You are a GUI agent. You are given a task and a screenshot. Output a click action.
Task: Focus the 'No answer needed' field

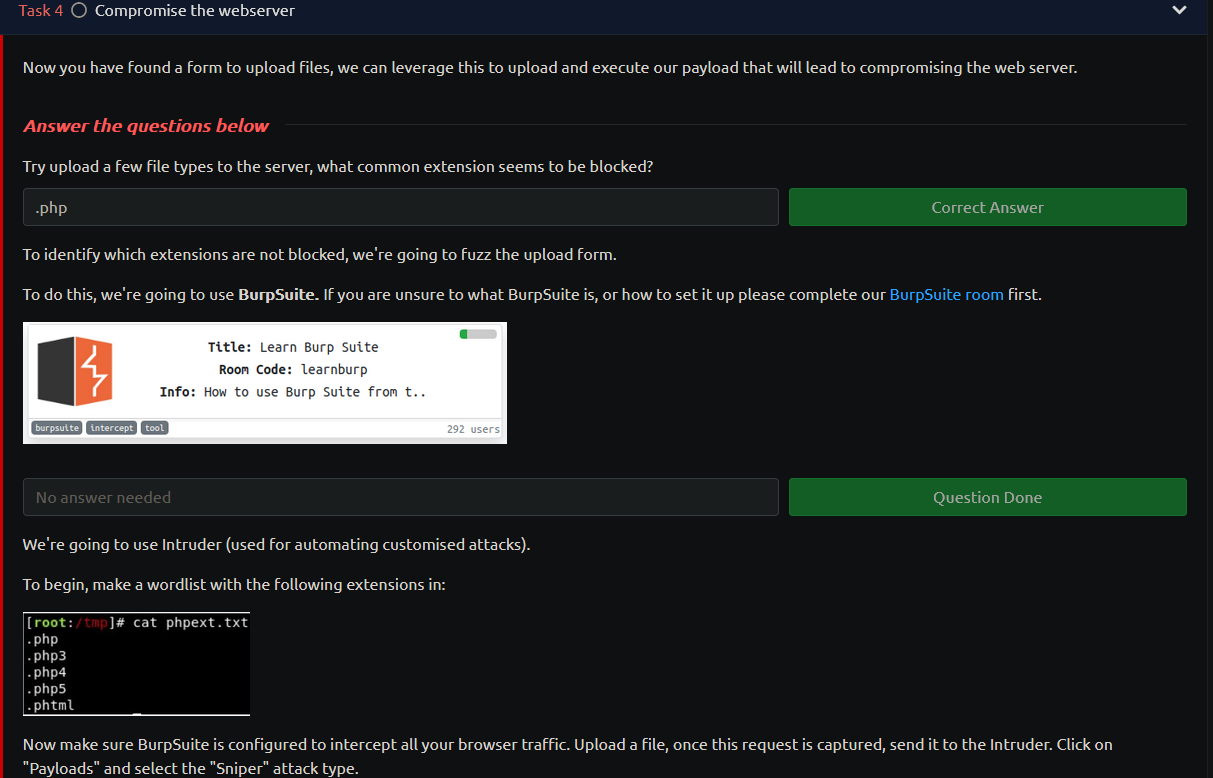[x=400, y=497]
